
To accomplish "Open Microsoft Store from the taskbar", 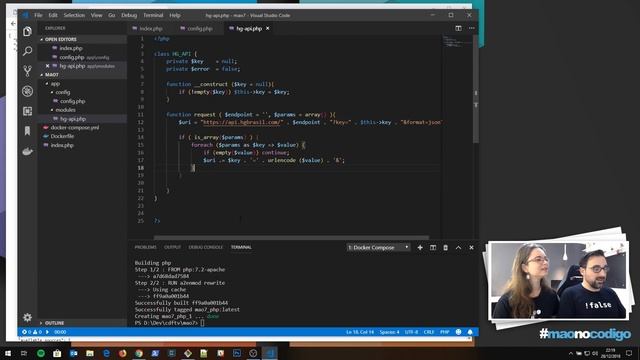I will tap(57, 353).
